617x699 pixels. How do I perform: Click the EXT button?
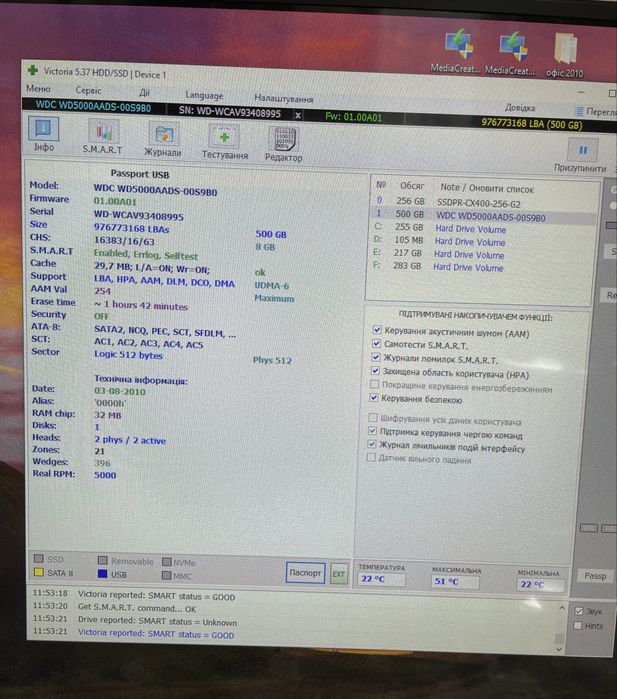[338, 574]
